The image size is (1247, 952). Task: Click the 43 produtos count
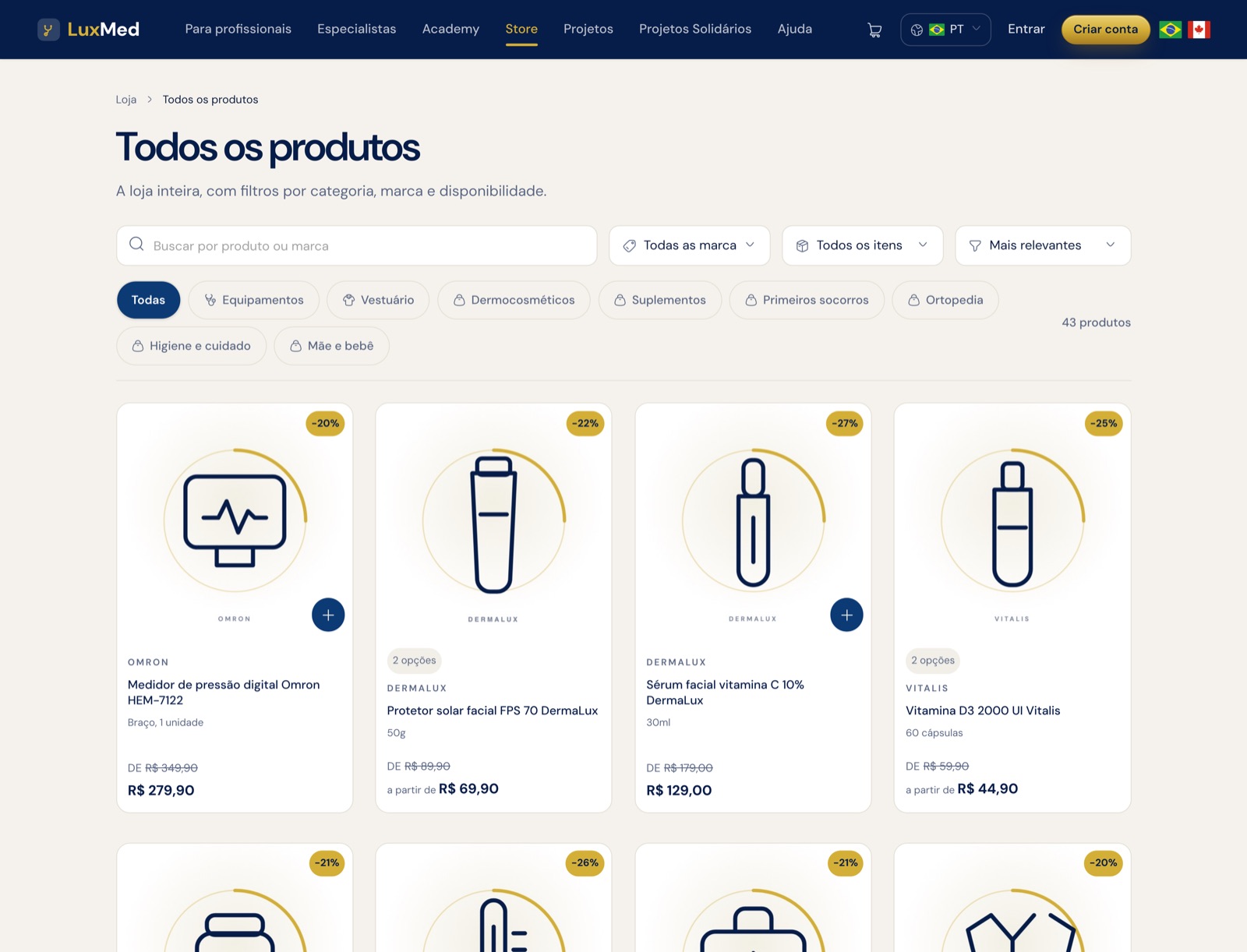click(1096, 323)
